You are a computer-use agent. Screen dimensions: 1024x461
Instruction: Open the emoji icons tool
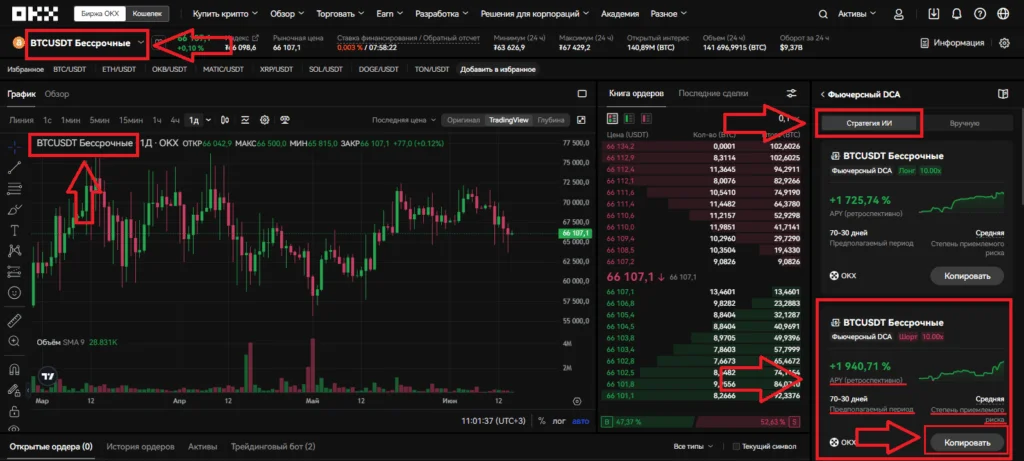click(x=14, y=293)
